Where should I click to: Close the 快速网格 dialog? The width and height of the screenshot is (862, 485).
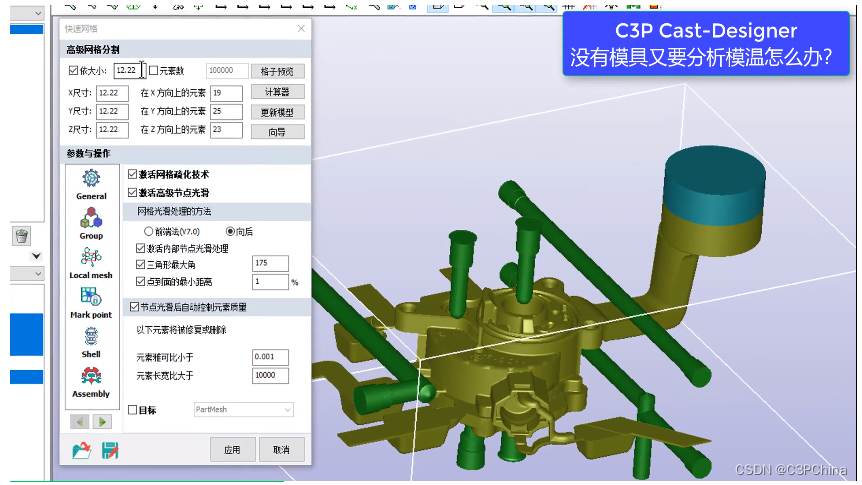pos(301,29)
